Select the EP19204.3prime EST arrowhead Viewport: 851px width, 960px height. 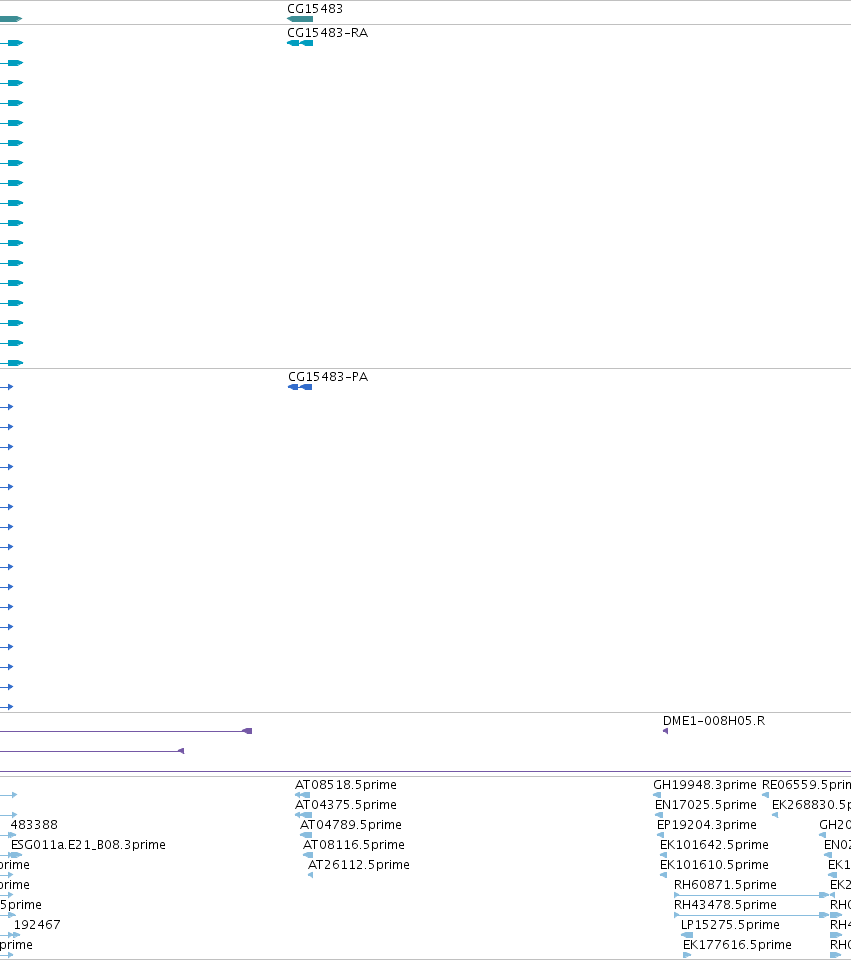pos(661,835)
